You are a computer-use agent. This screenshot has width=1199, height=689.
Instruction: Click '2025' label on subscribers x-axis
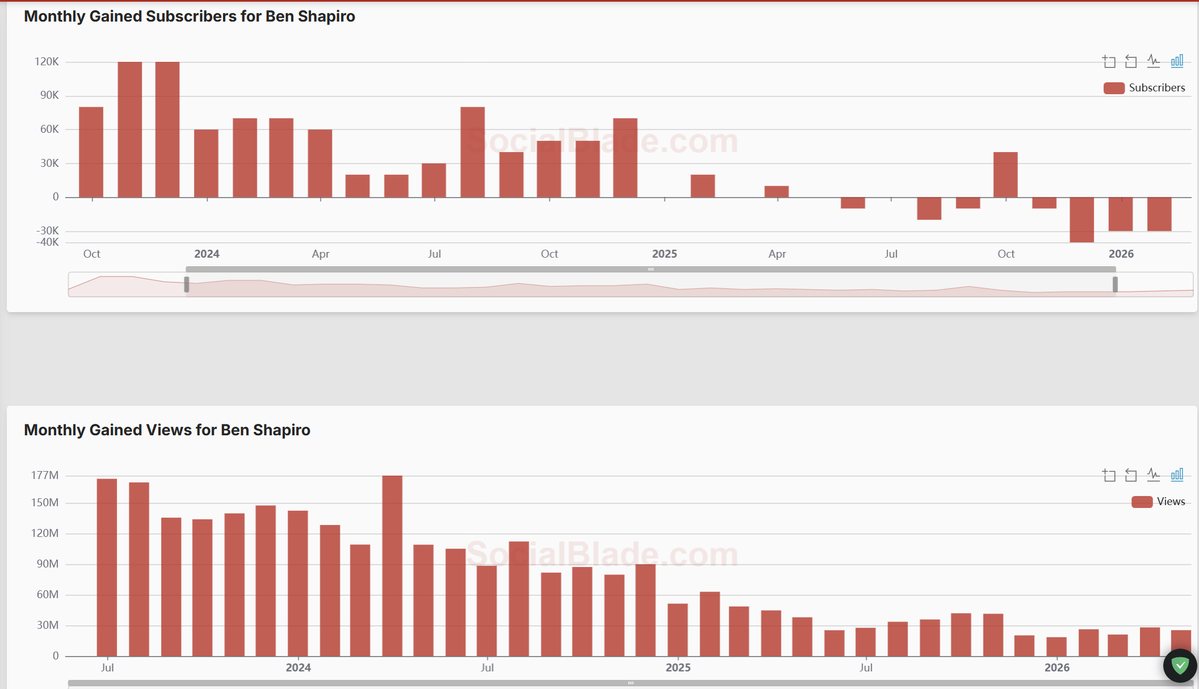tap(664, 254)
